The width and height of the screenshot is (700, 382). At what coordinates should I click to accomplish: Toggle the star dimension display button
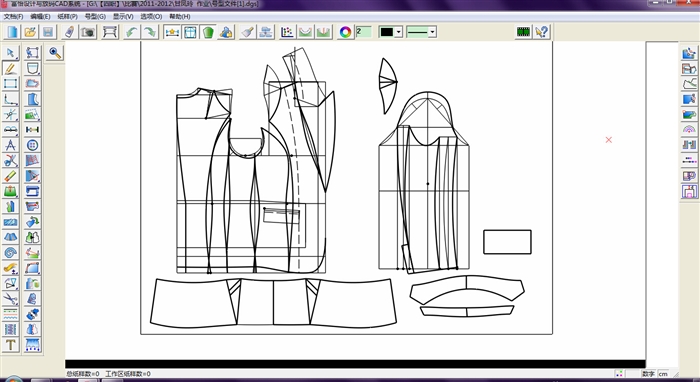[172, 32]
